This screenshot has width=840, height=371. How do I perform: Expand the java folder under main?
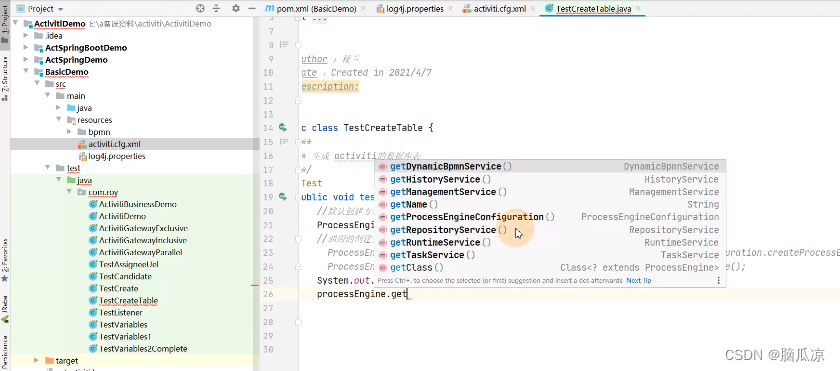point(58,108)
